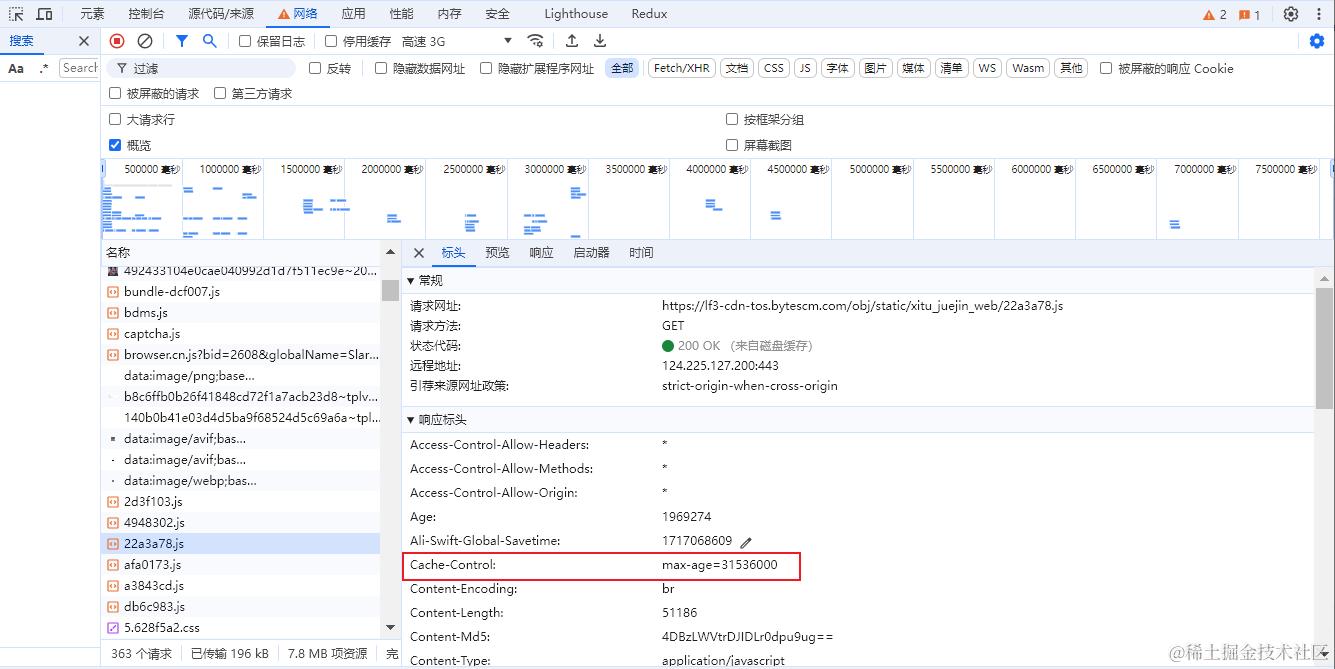The height and width of the screenshot is (669, 1335).
Task: Check the blocked requests checkbox
Action: tap(115, 93)
